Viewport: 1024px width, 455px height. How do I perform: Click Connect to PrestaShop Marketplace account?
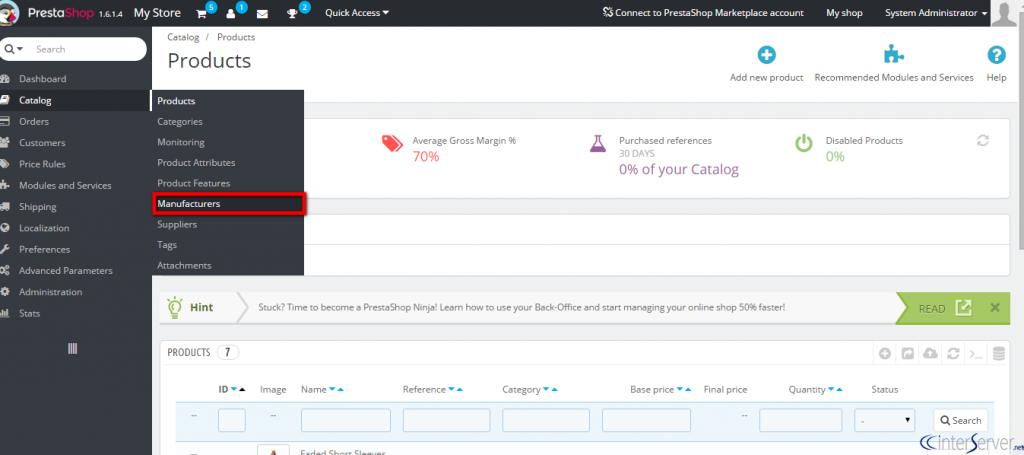(703, 13)
